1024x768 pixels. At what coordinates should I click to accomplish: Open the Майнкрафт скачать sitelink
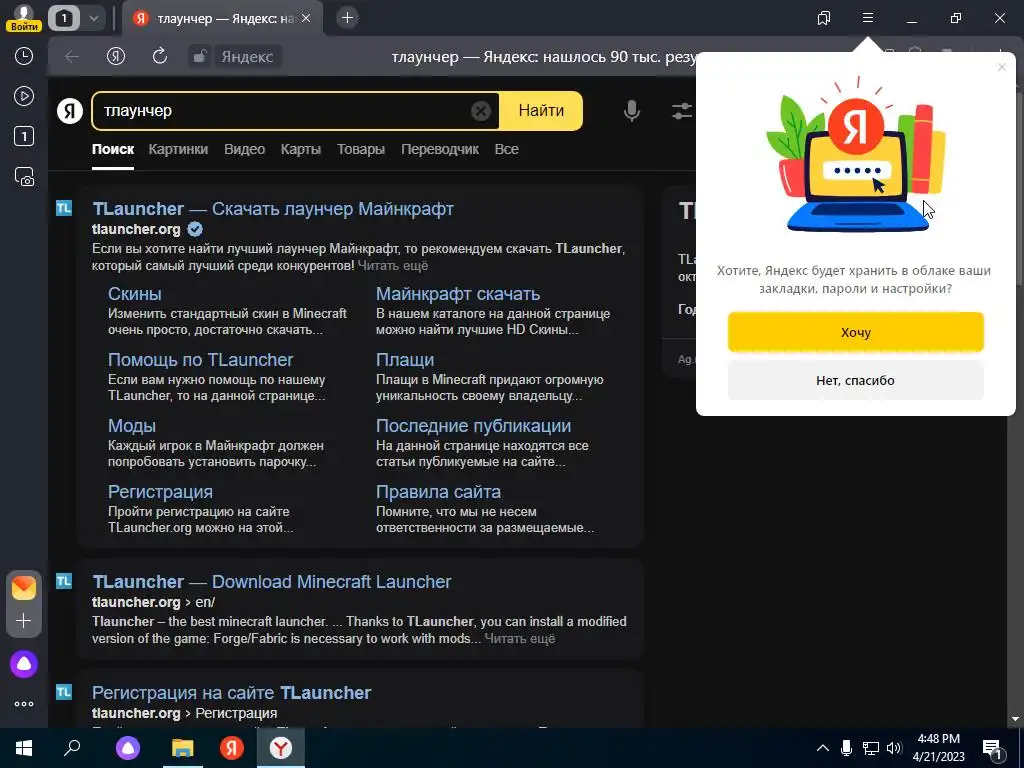[458, 294]
